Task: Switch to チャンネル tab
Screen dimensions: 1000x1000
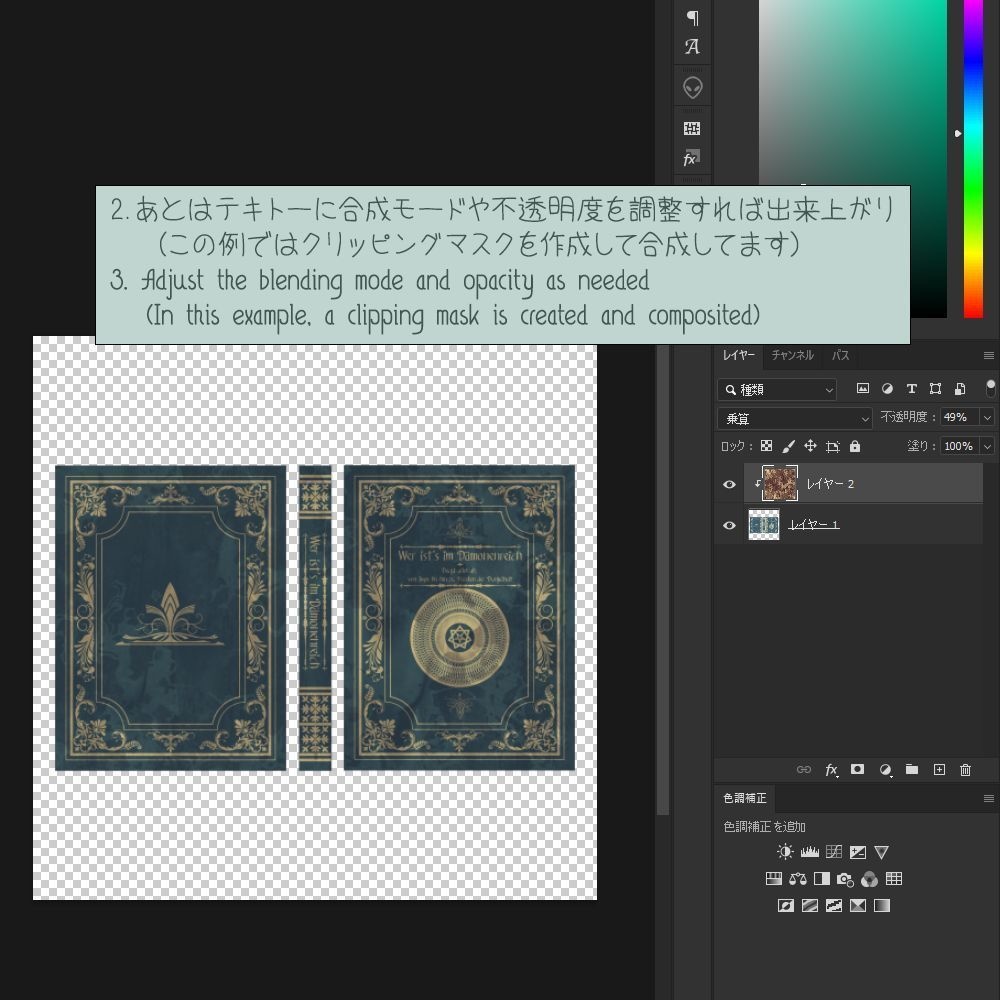Action: point(792,355)
